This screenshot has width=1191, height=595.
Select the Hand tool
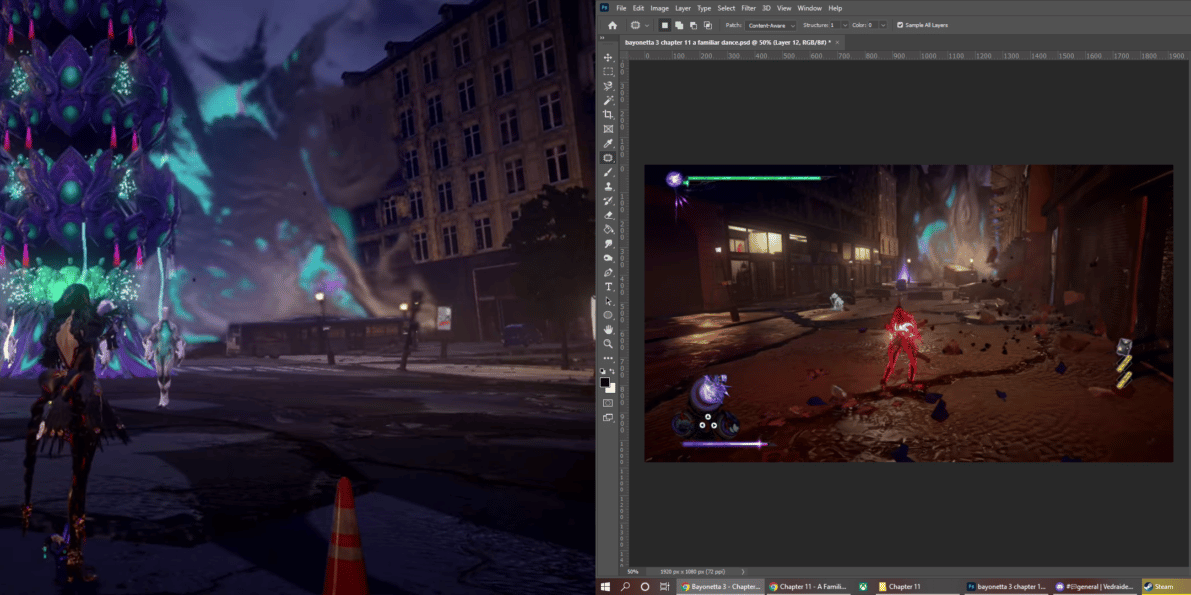click(608, 330)
